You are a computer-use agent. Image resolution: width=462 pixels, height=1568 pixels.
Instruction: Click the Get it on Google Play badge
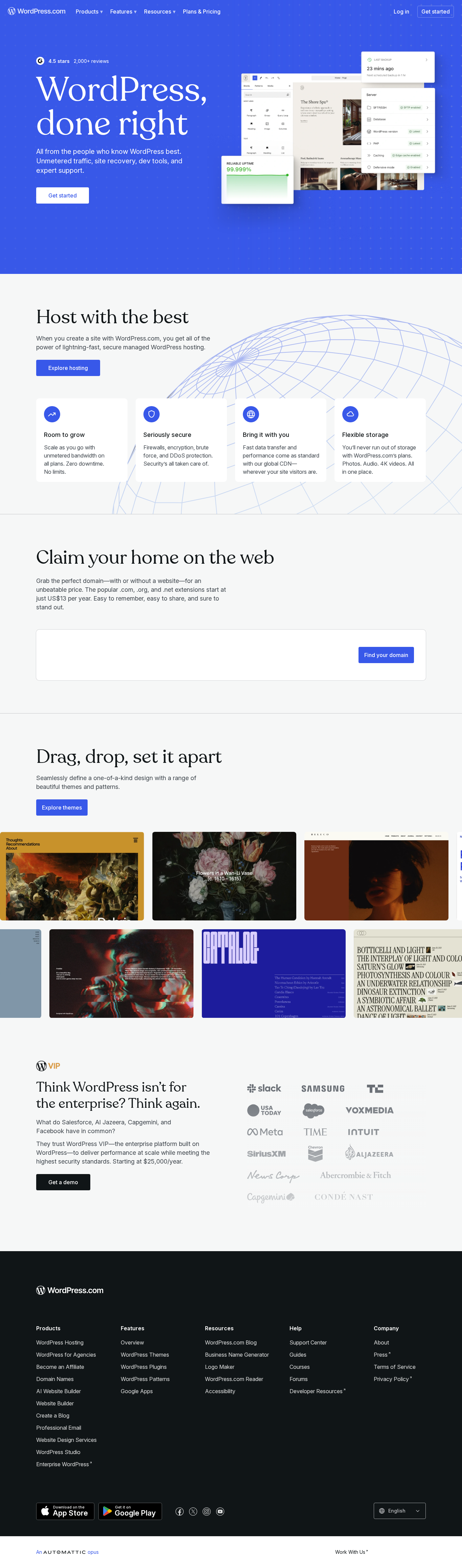[x=130, y=1511]
